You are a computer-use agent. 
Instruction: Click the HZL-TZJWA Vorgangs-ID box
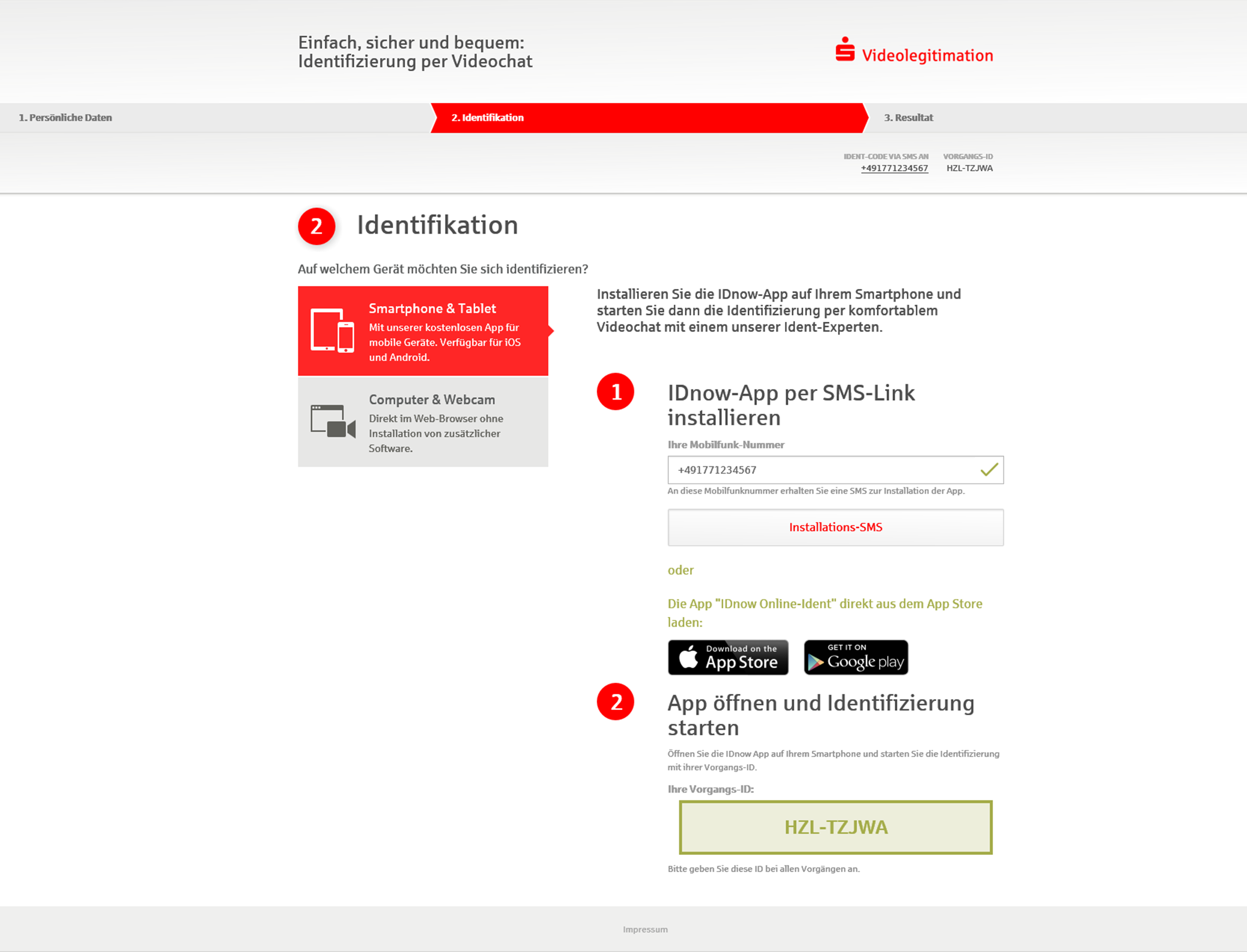tap(836, 827)
